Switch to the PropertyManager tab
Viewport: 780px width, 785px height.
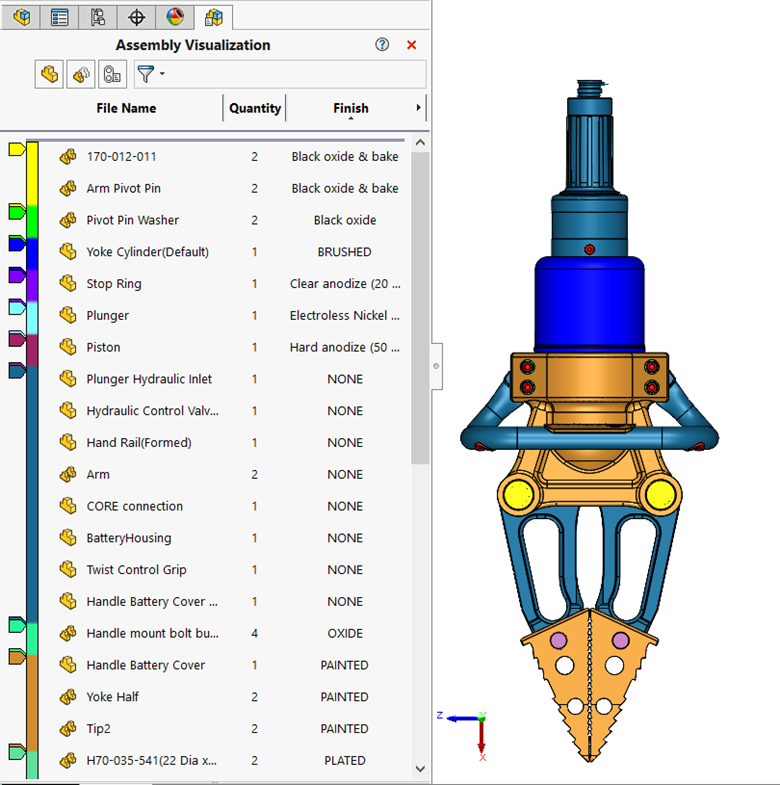pos(60,17)
